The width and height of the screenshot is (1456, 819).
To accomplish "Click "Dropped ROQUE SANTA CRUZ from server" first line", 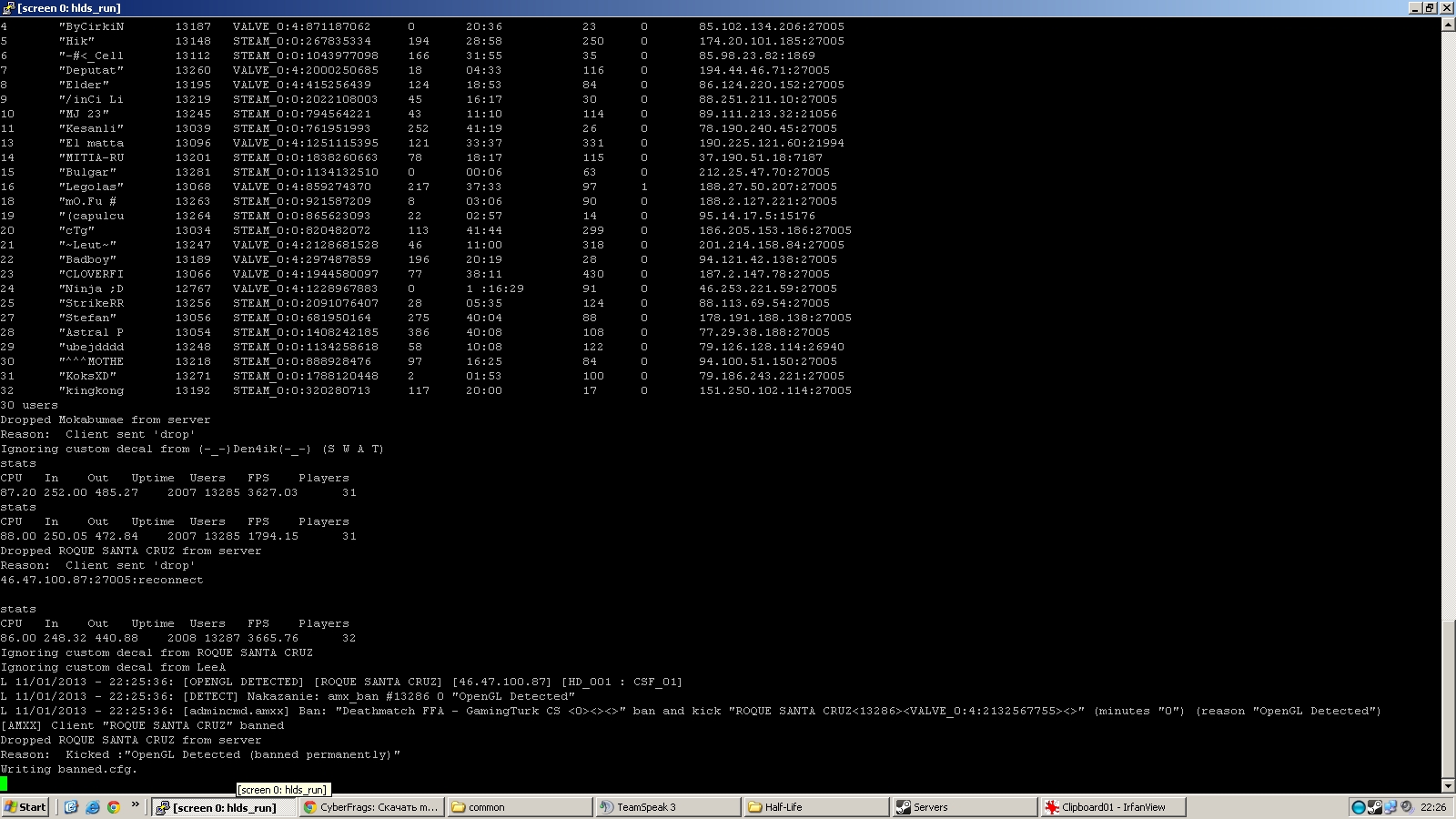I will click(x=131, y=551).
